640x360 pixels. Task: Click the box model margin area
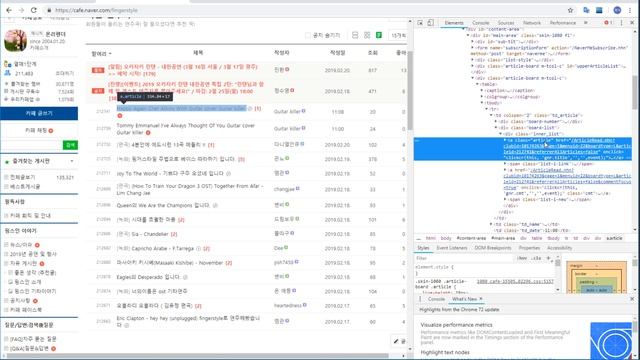pos(597,265)
